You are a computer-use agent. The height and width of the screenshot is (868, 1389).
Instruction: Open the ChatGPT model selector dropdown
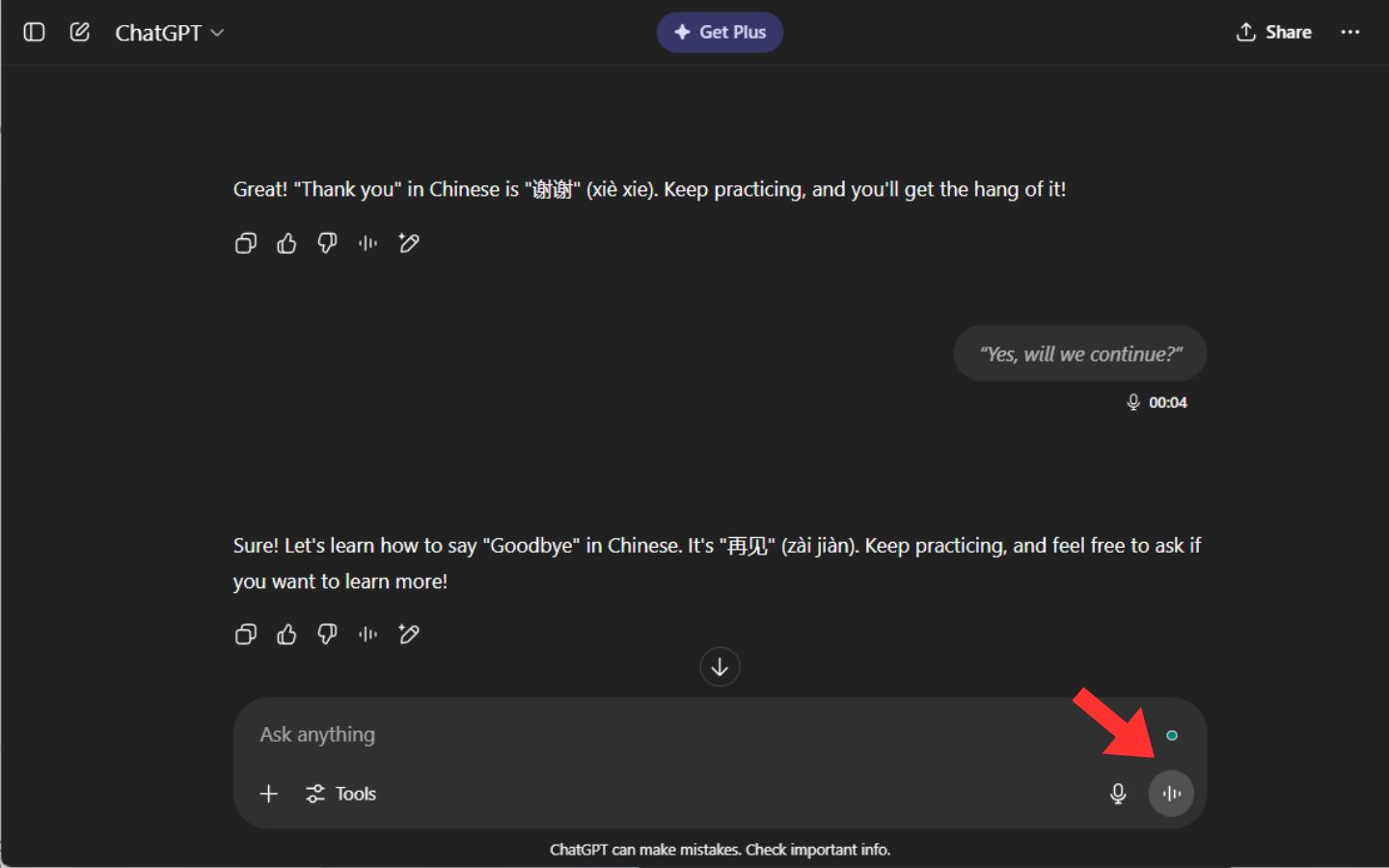point(170,32)
